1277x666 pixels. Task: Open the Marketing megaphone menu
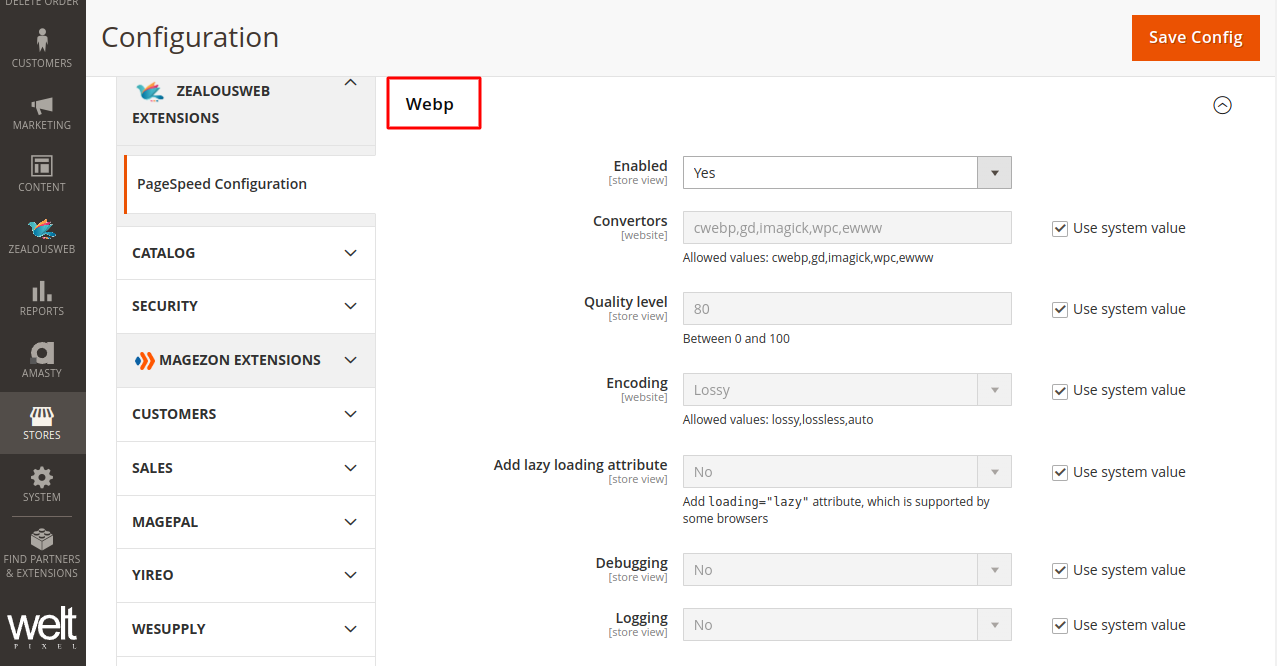coord(42,112)
